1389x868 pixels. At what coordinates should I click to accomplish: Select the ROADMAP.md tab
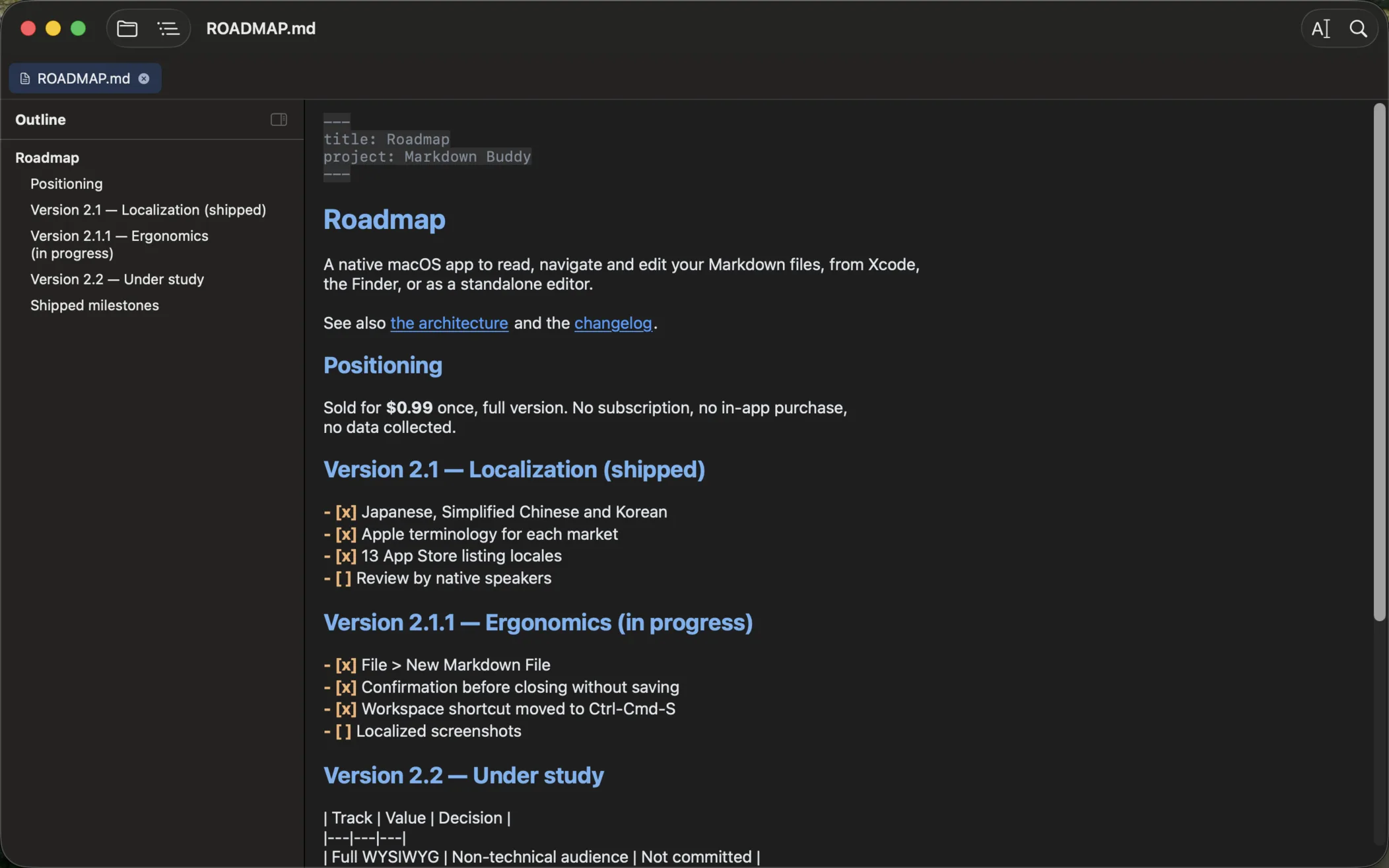(85, 79)
